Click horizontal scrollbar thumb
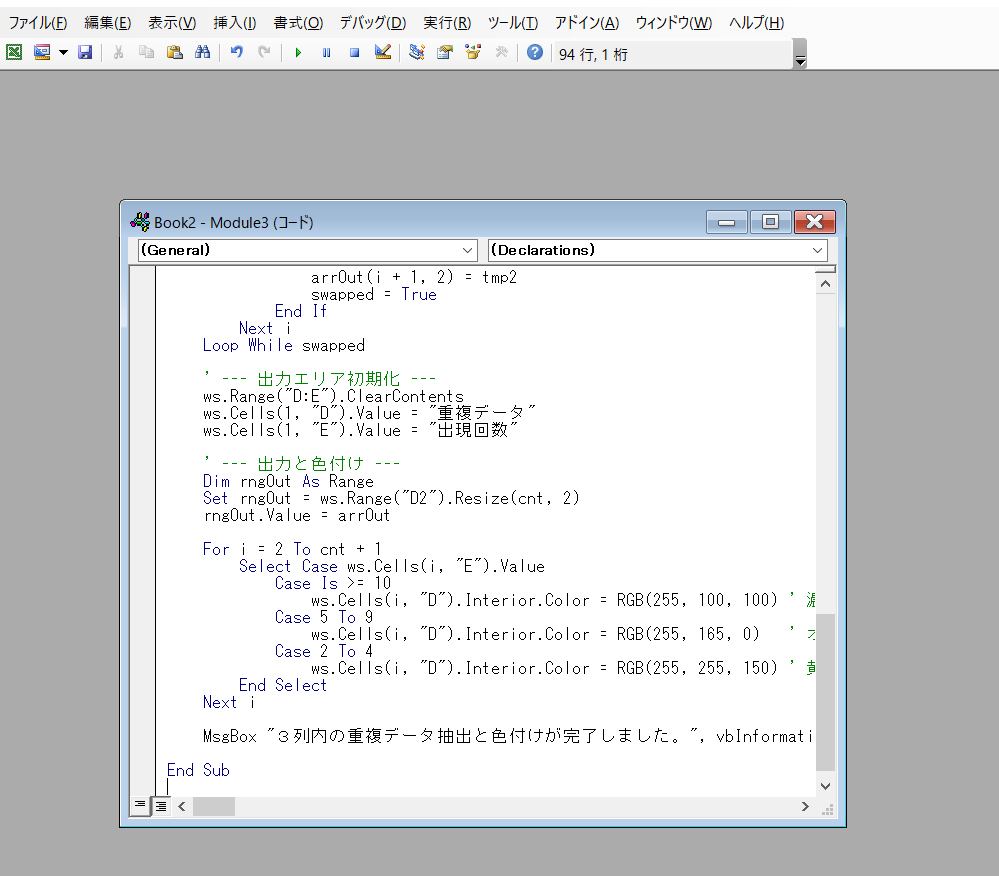 point(214,807)
